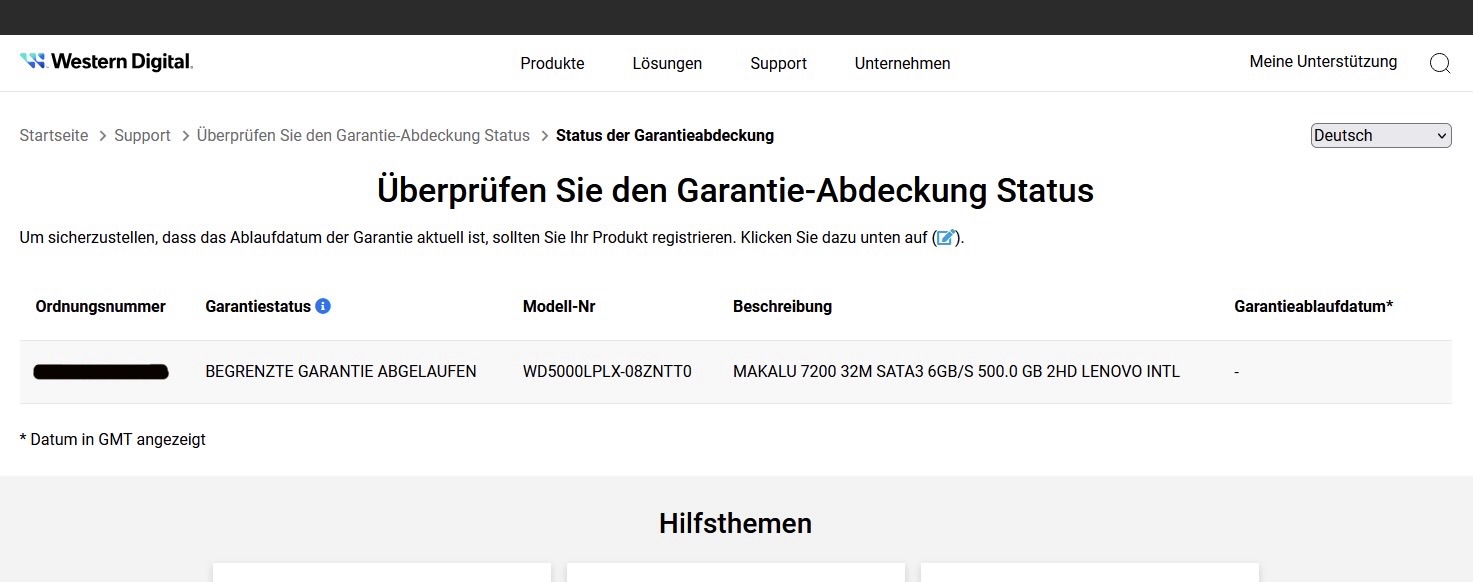Image resolution: width=1473 pixels, height=582 pixels.
Task: Click the product registration edit icon
Action: pos(946,238)
